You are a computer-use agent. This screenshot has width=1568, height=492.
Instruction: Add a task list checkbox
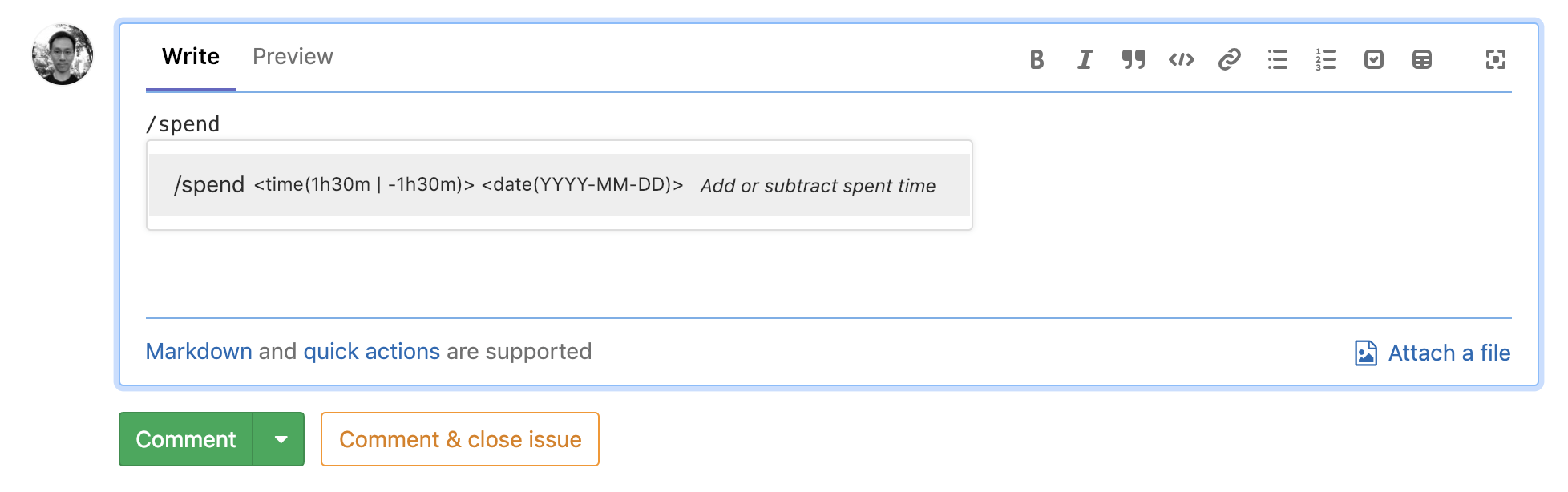pos(1373,59)
